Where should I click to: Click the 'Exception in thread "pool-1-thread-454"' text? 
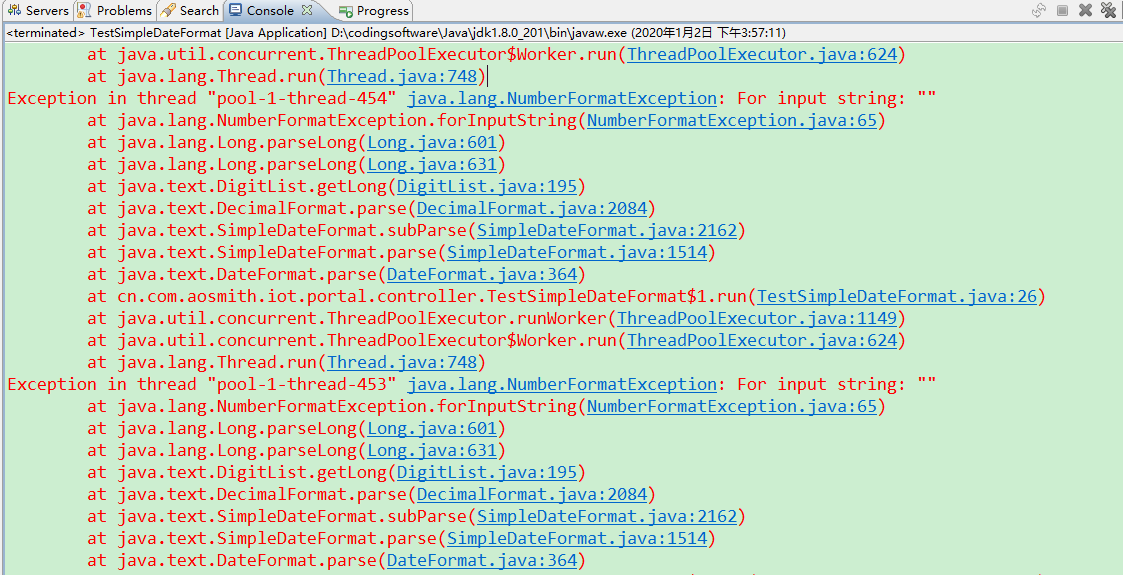(202, 98)
